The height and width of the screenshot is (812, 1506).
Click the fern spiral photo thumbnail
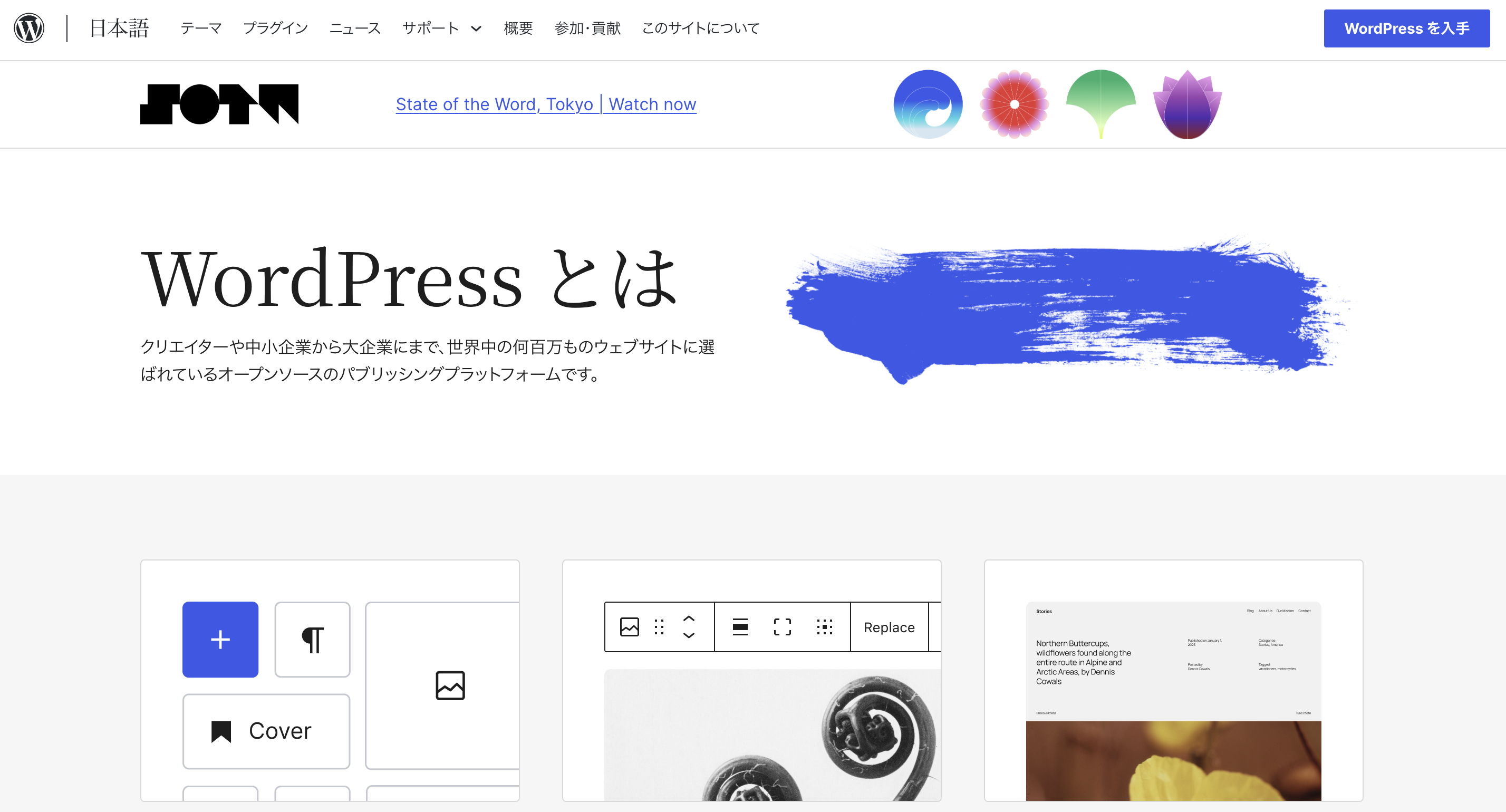coord(773,736)
